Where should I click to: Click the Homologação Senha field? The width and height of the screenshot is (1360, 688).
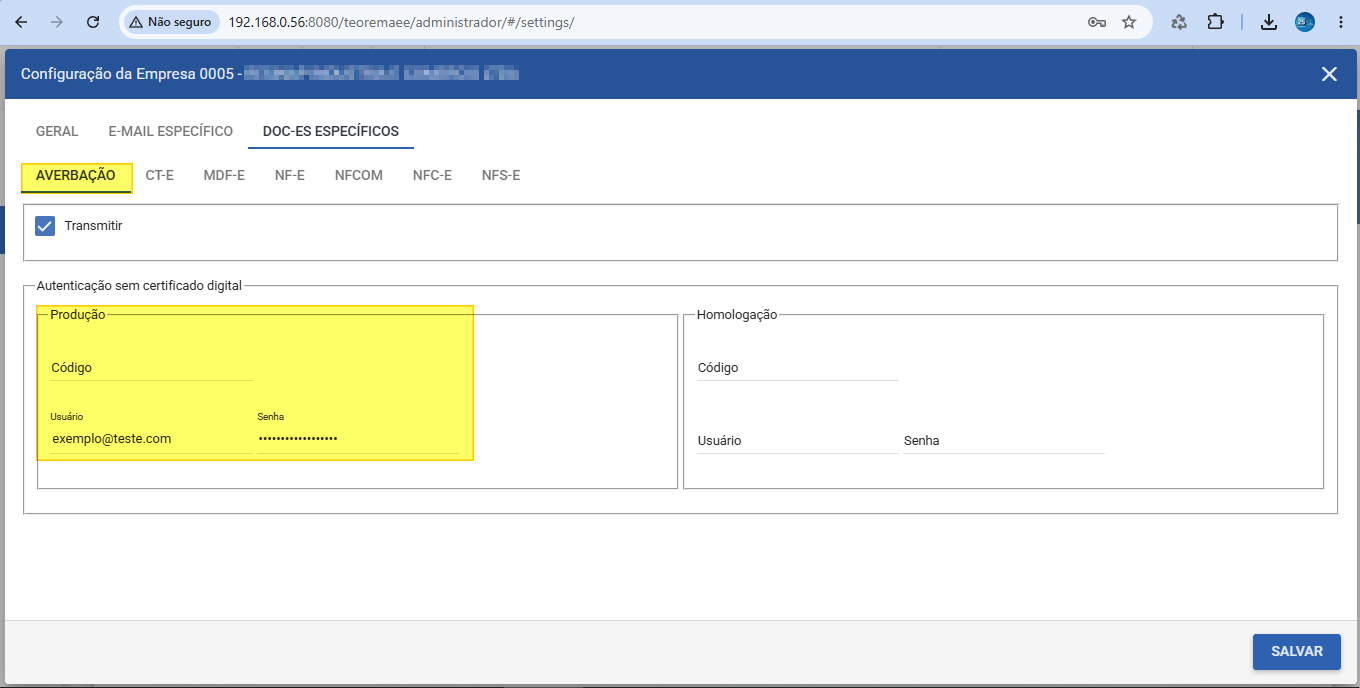1004,440
